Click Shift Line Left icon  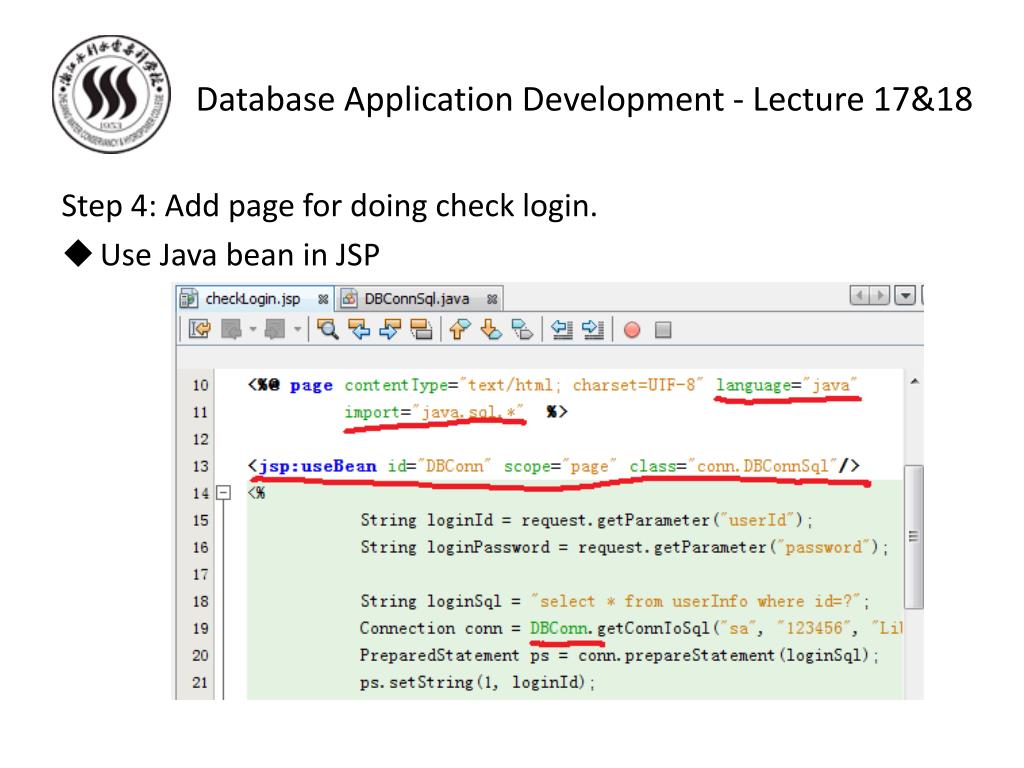click(x=562, y=329)
